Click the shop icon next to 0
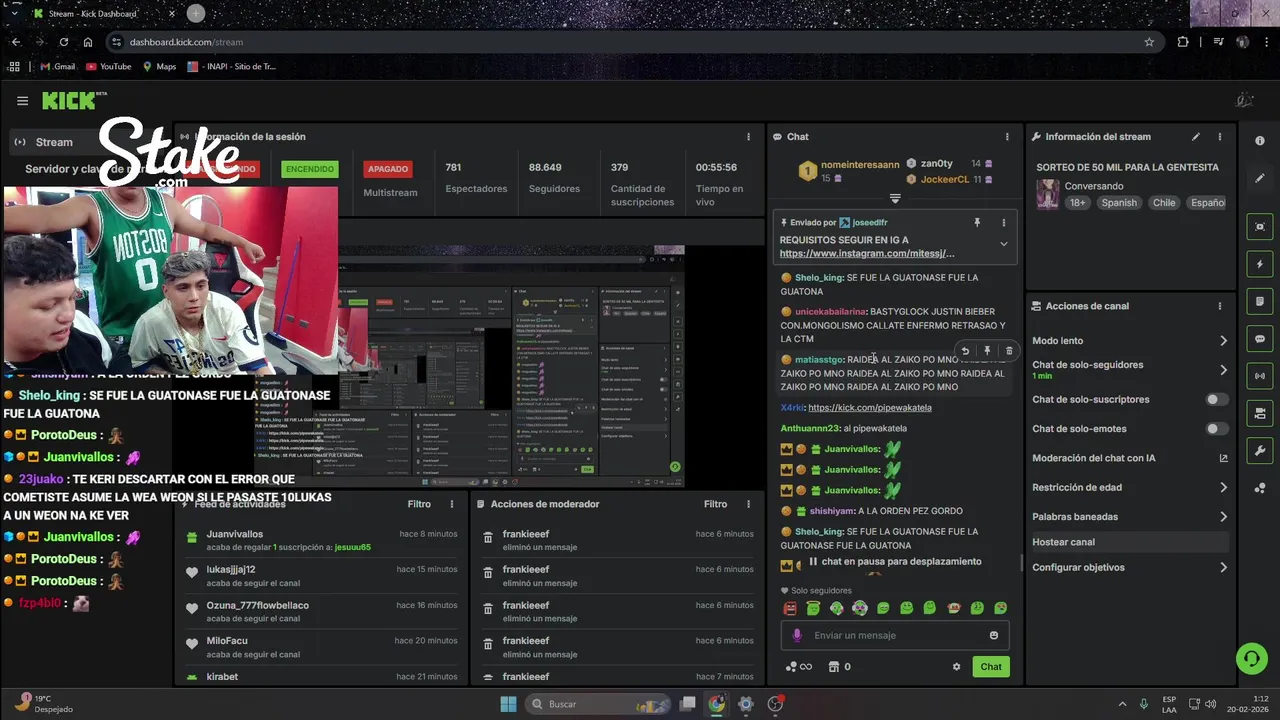1280x720 pixels. pyautogui.click(x=833, y=667)
